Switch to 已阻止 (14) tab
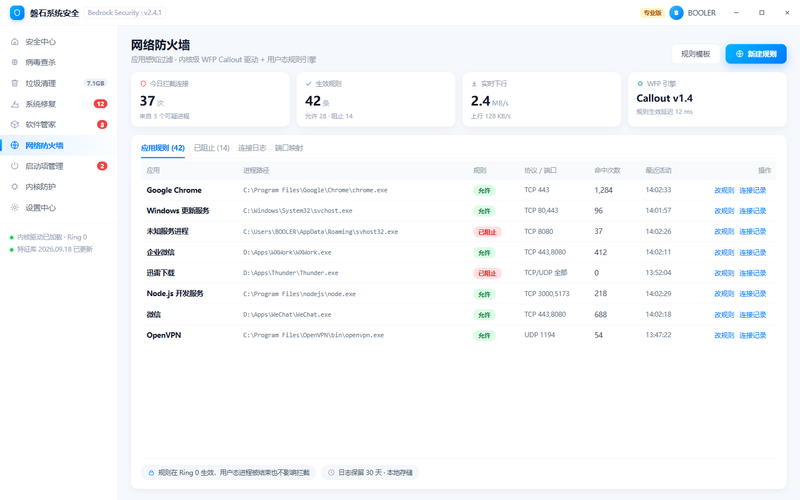The image size is (800, 500). (x=211, y=148)
